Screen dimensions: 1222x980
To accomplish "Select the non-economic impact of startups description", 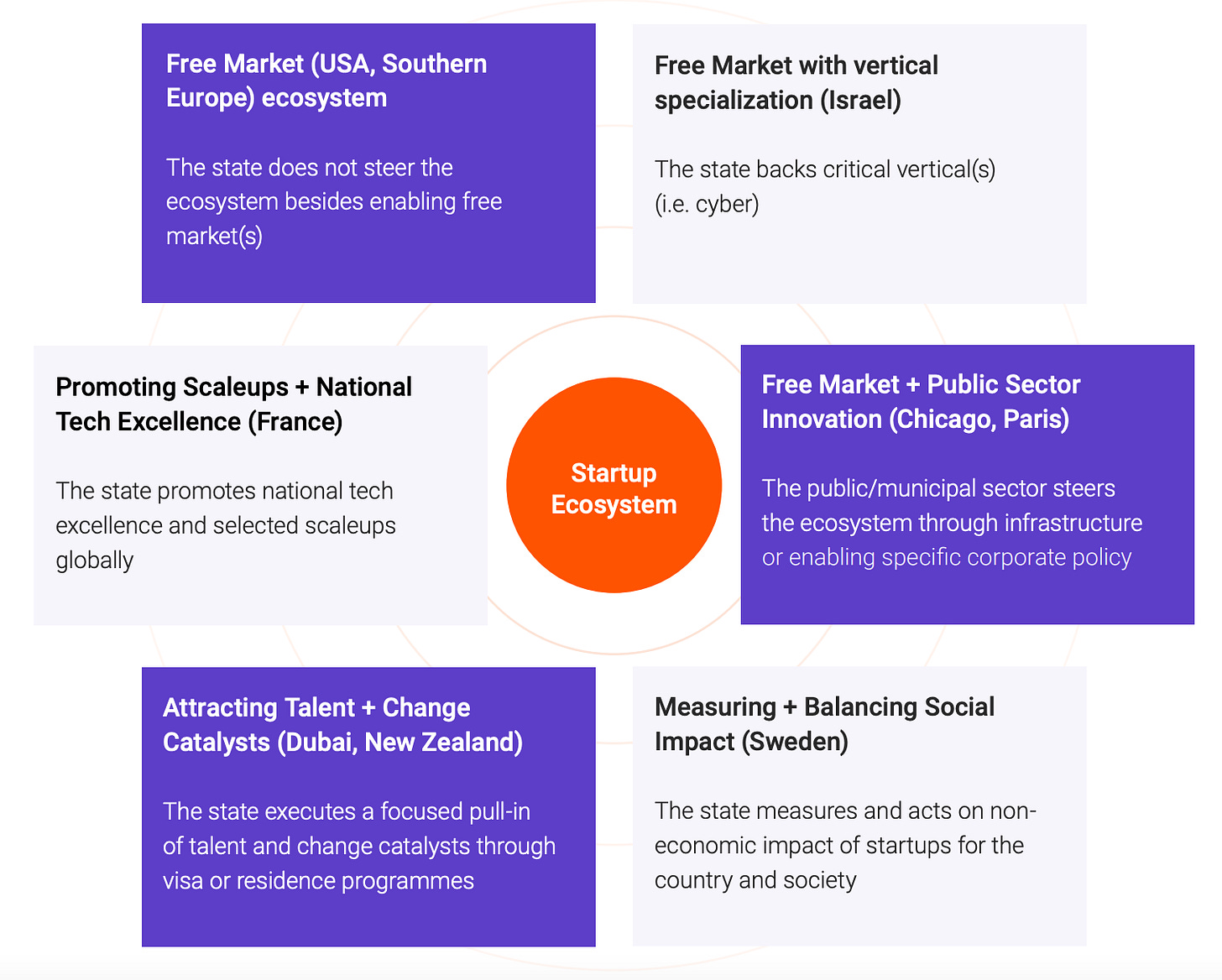I will [844, 828].
